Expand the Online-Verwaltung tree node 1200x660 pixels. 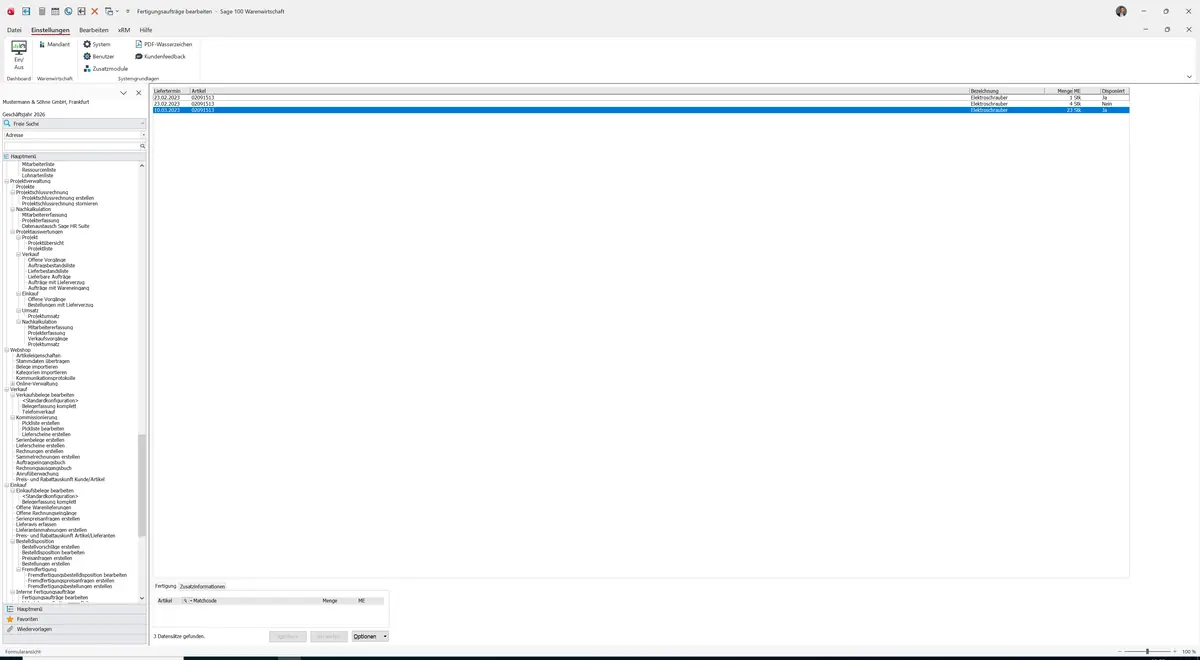pos(13,384)
